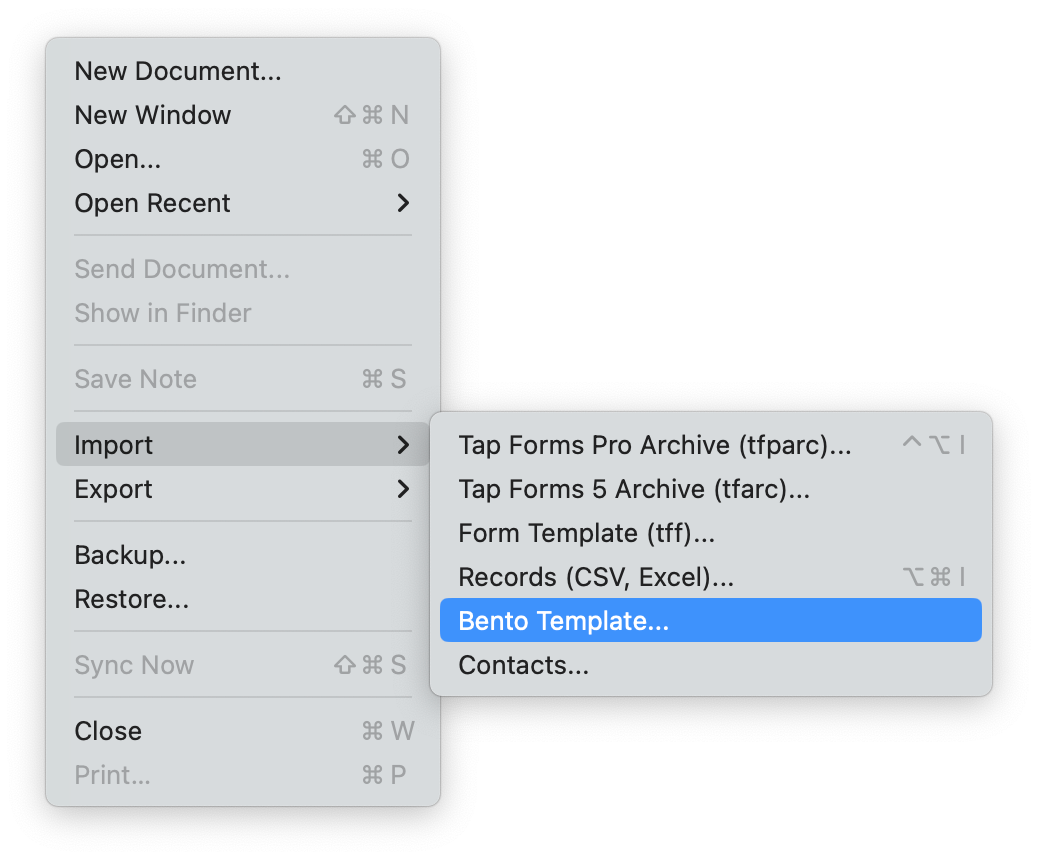
Task: Import a Tap Forms 5 Archive (tfarc)
Action: click(x=710, y=489)
